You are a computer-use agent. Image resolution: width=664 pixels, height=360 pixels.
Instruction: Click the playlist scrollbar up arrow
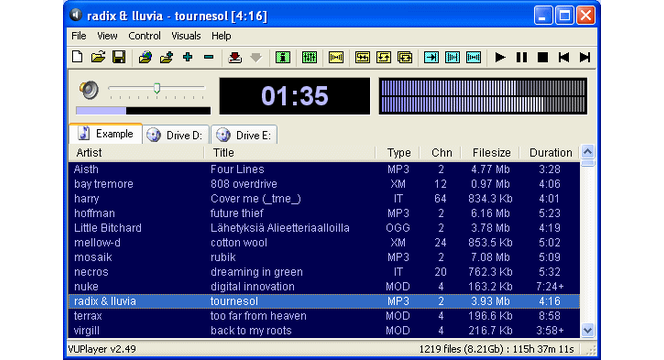coord(588,151)
